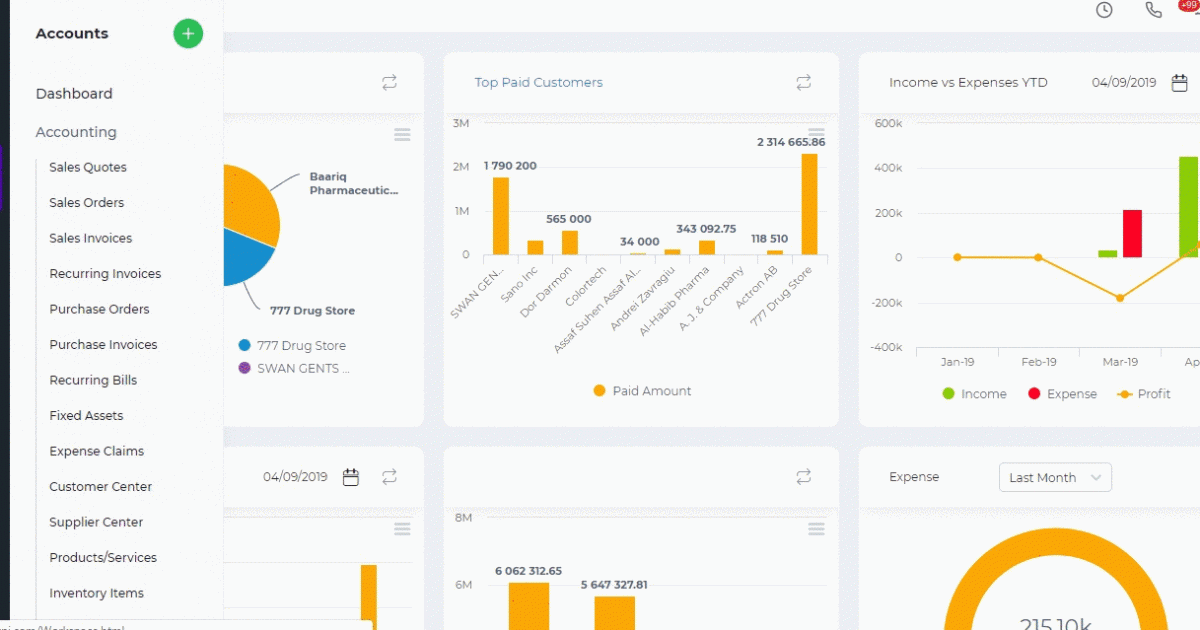The height and width of the screenshot is (630, 1200).
Task: Select Fixed Assets
Action: [87, 415]
